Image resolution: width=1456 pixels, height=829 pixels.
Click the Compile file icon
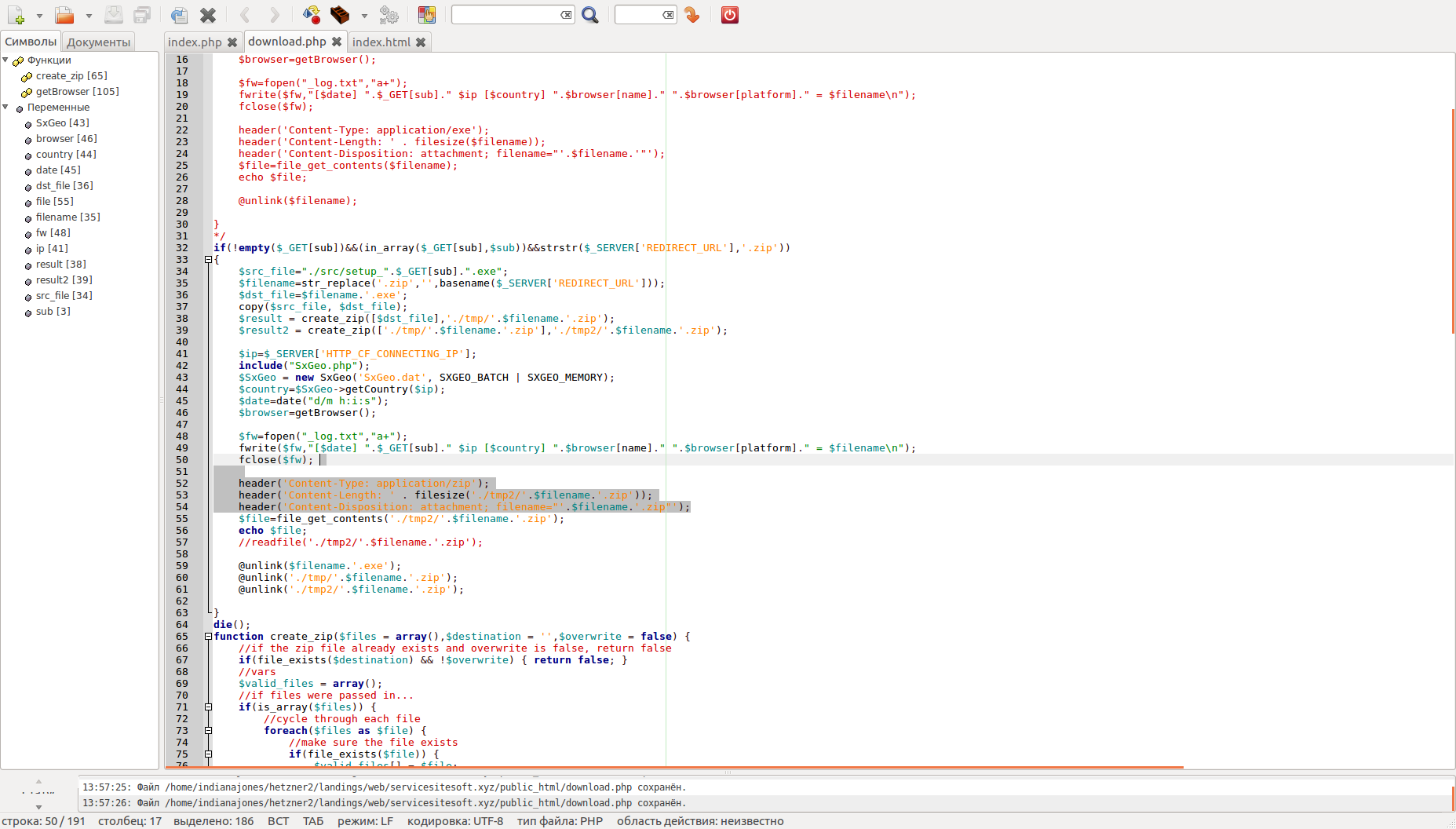click(312, 15)
